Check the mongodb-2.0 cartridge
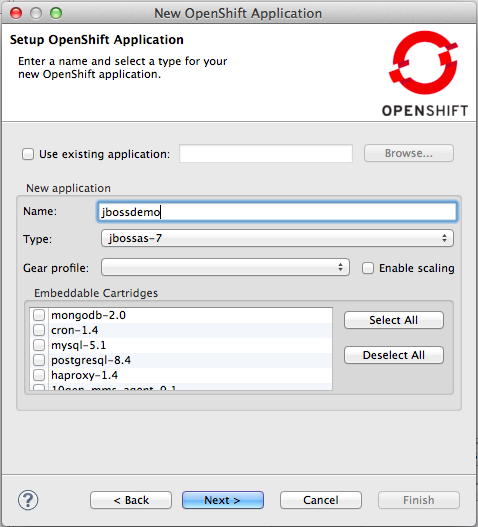Image resolution: width=478 pixels, height=527 pixels. click(39, 315)
